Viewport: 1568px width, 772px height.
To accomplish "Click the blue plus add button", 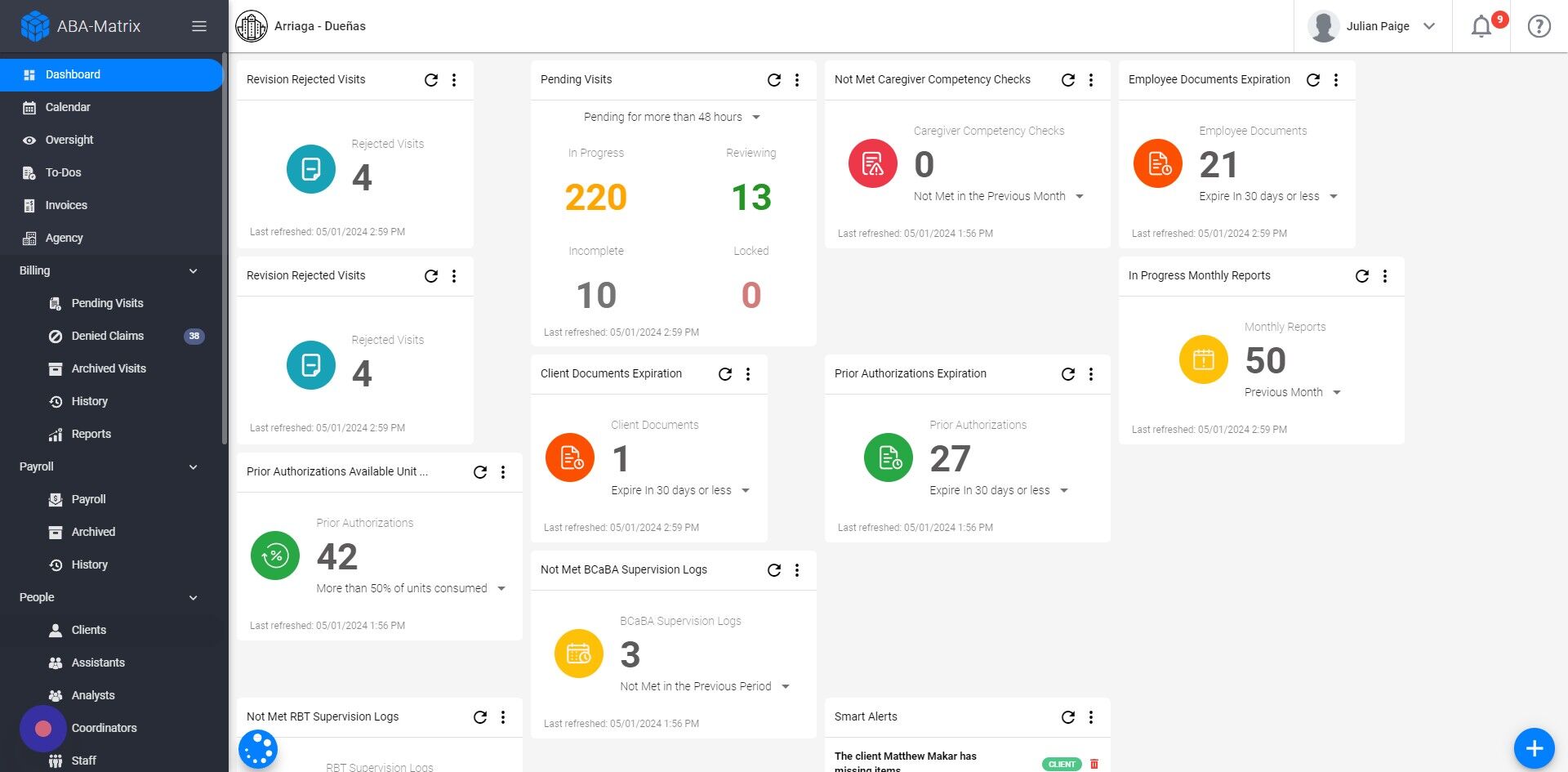I will pos(1534,748).
